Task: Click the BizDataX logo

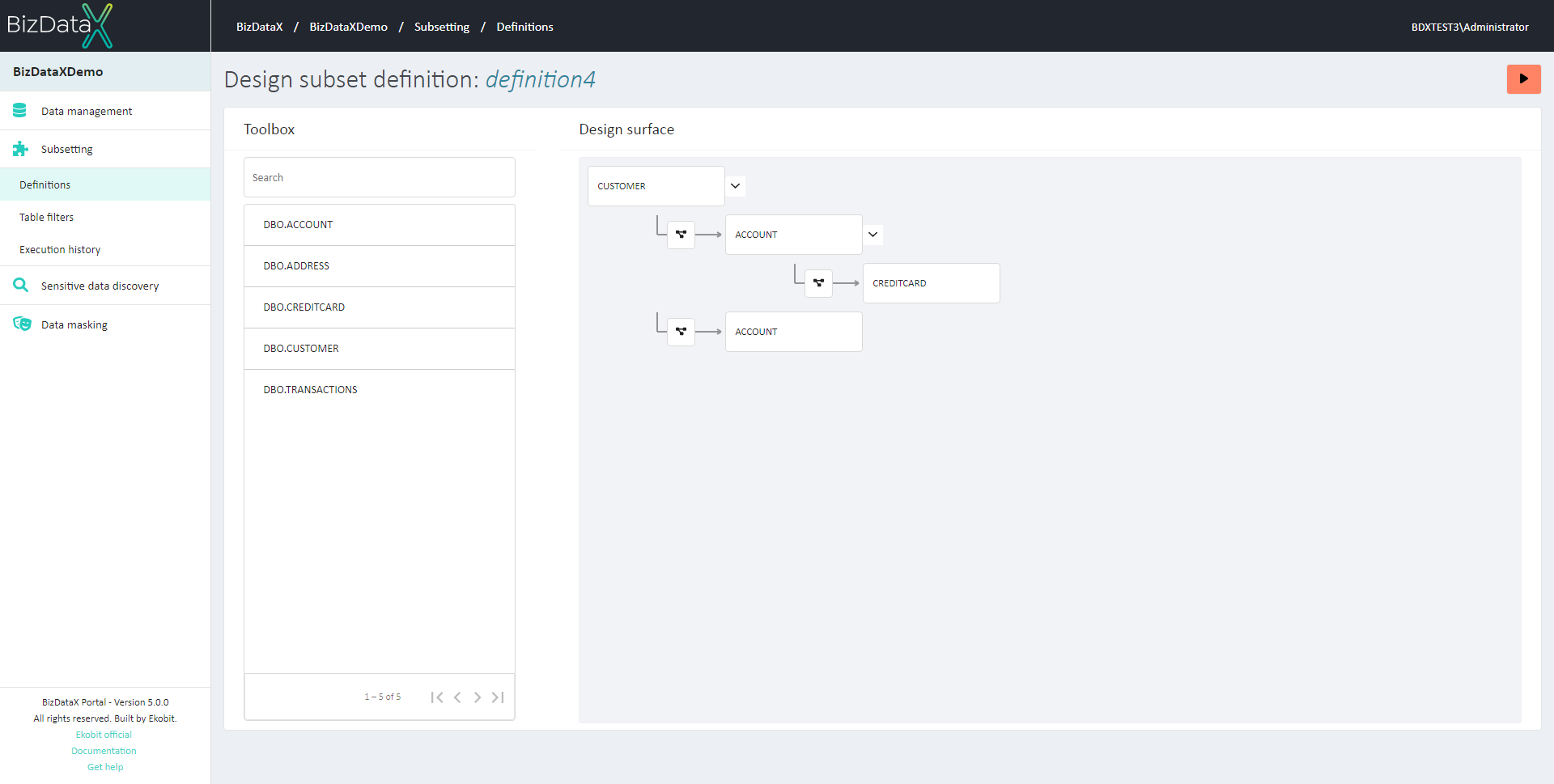Action: (60, 25)
